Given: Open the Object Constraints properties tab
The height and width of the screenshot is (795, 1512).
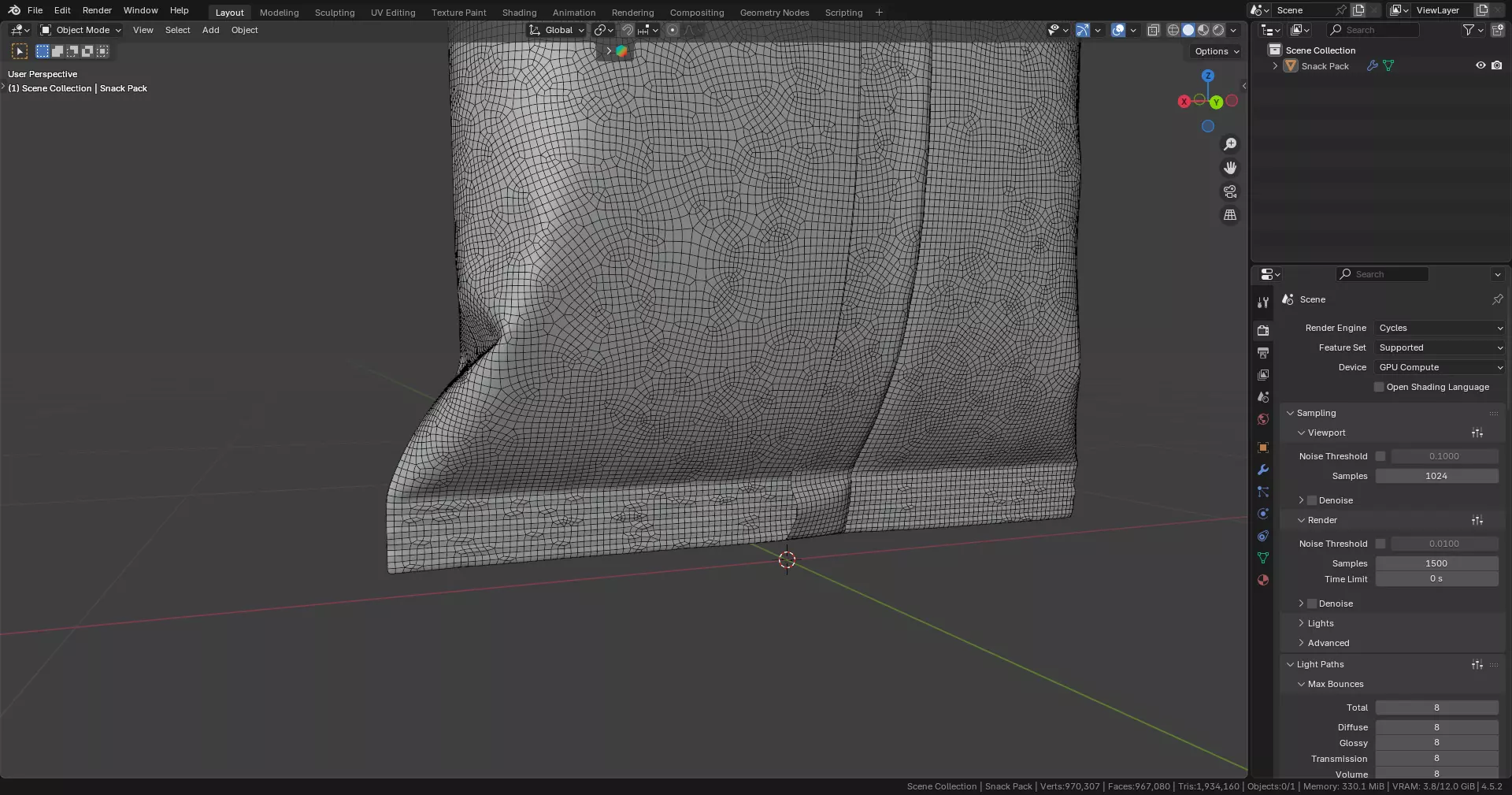Looking at the screenshot, I should pos(1263,536).
